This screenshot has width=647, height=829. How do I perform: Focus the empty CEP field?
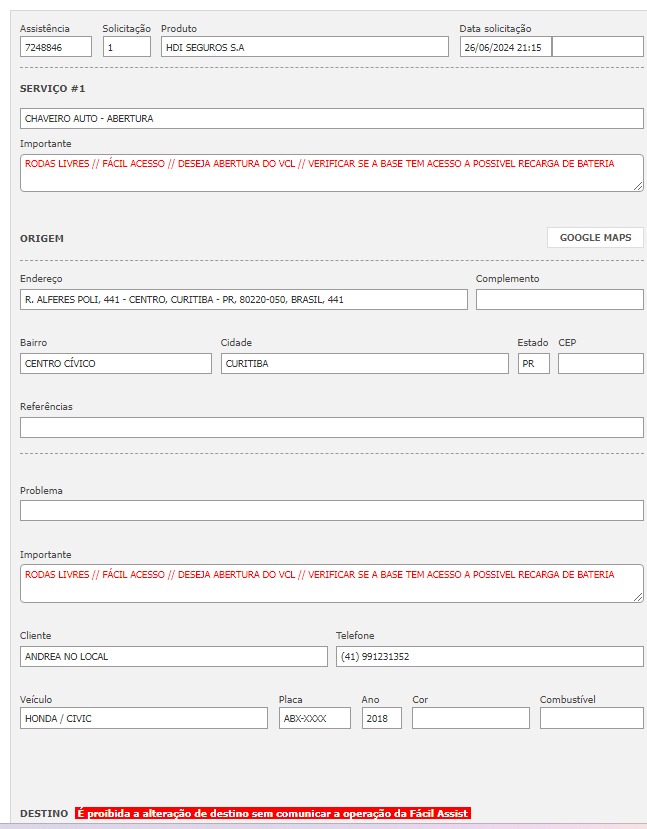tap(600, 363)
